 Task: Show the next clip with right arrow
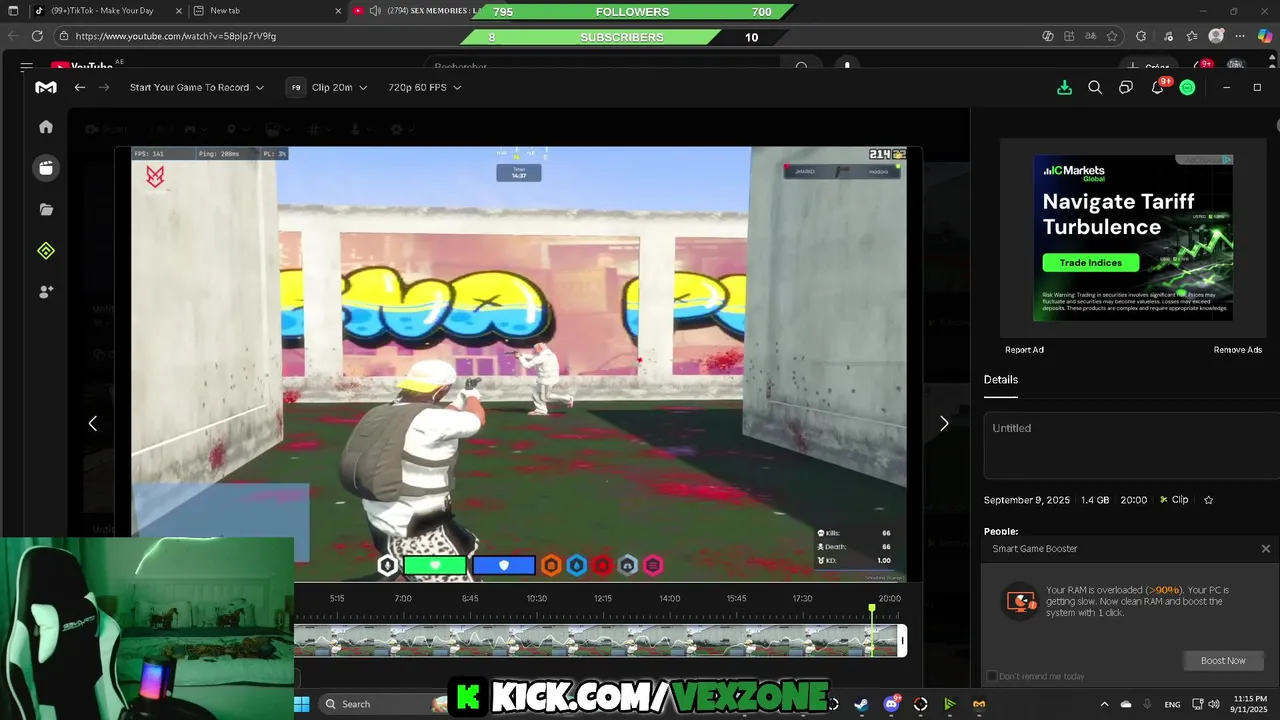(944, 424)
